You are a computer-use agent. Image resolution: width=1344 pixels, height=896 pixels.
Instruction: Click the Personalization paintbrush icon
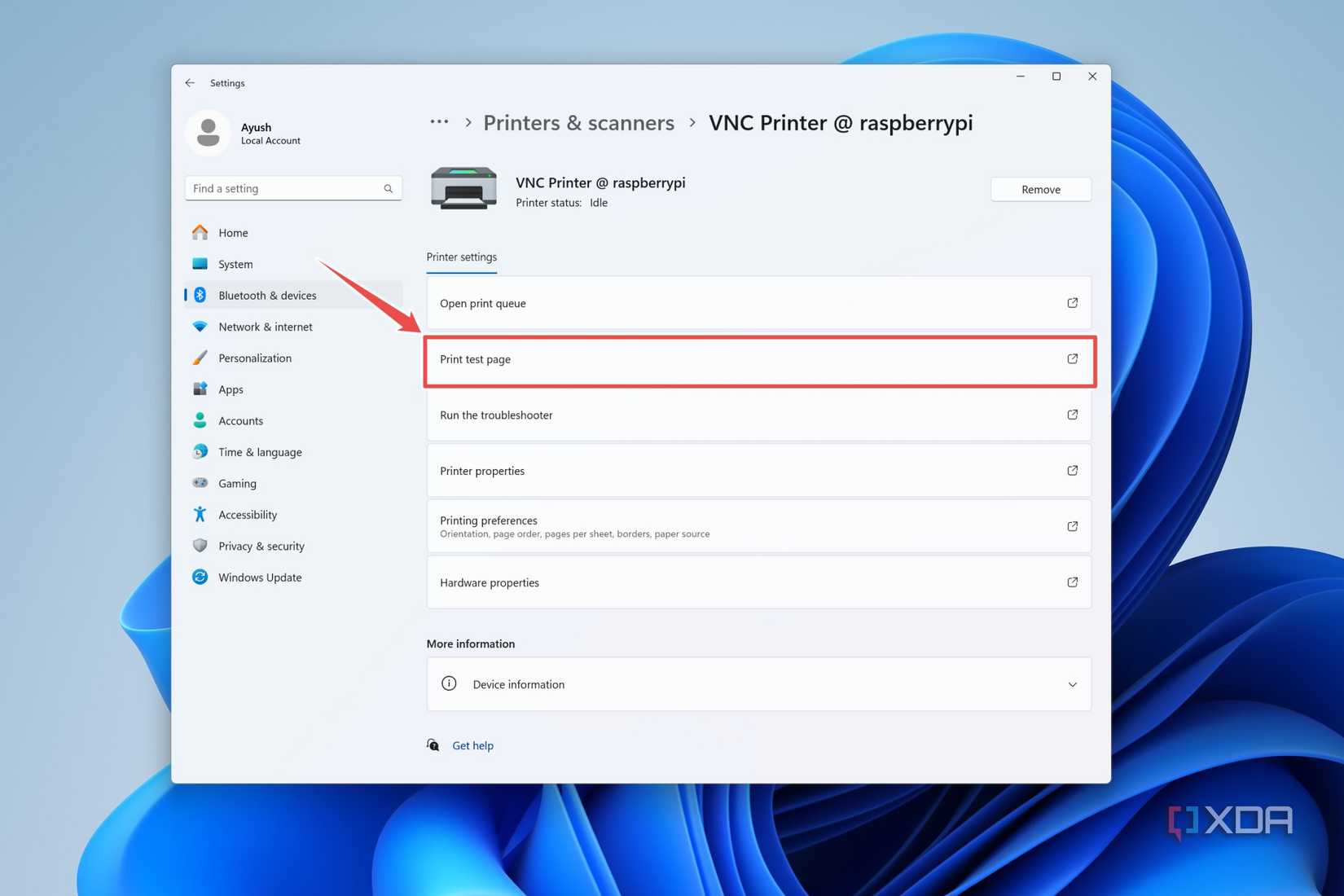point(200,358)
